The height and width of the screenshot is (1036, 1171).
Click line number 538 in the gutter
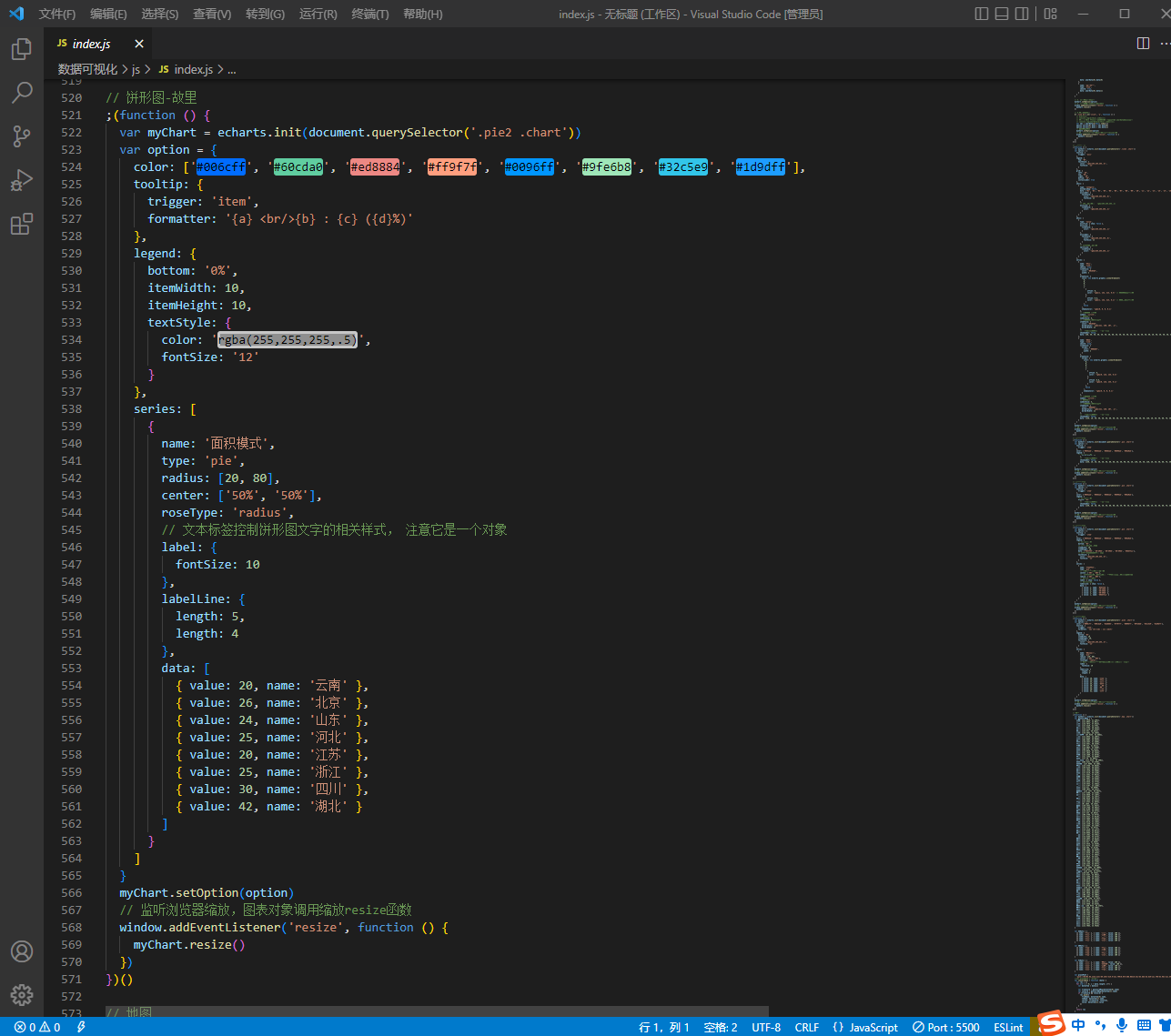(72, 409)
